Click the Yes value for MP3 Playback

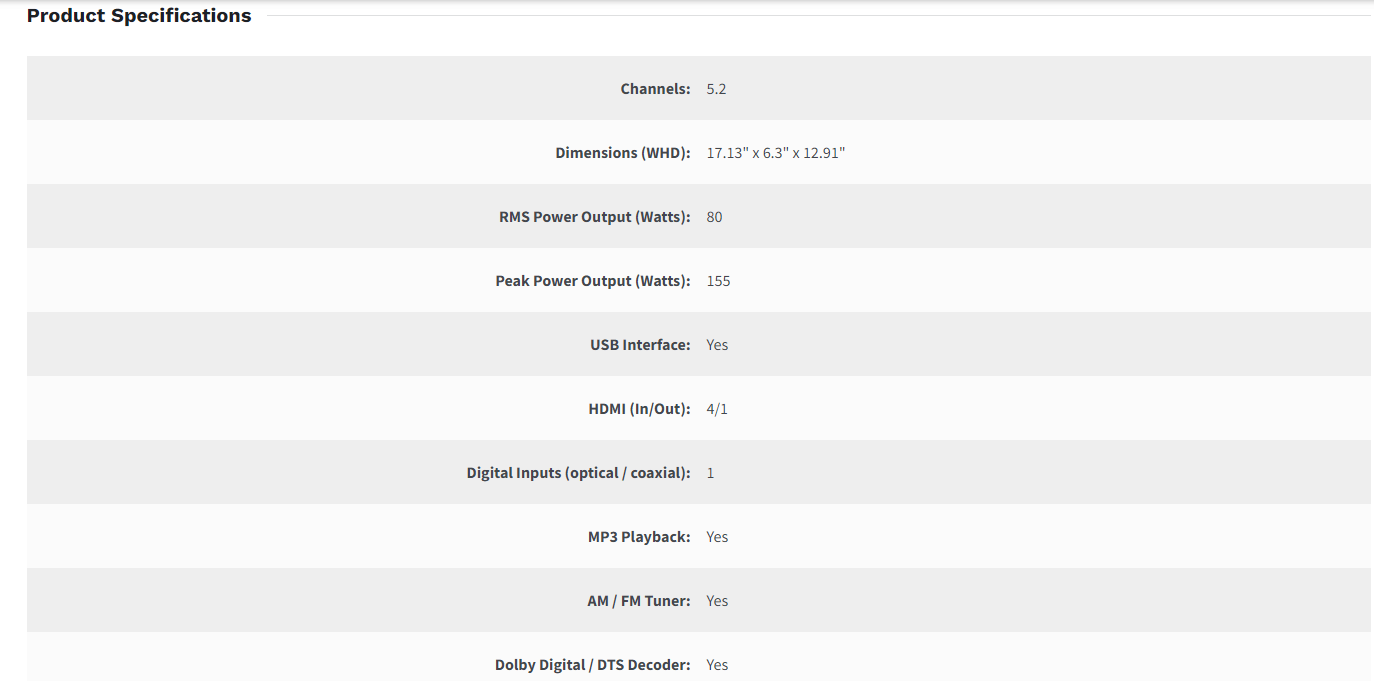tap(717, 537)
